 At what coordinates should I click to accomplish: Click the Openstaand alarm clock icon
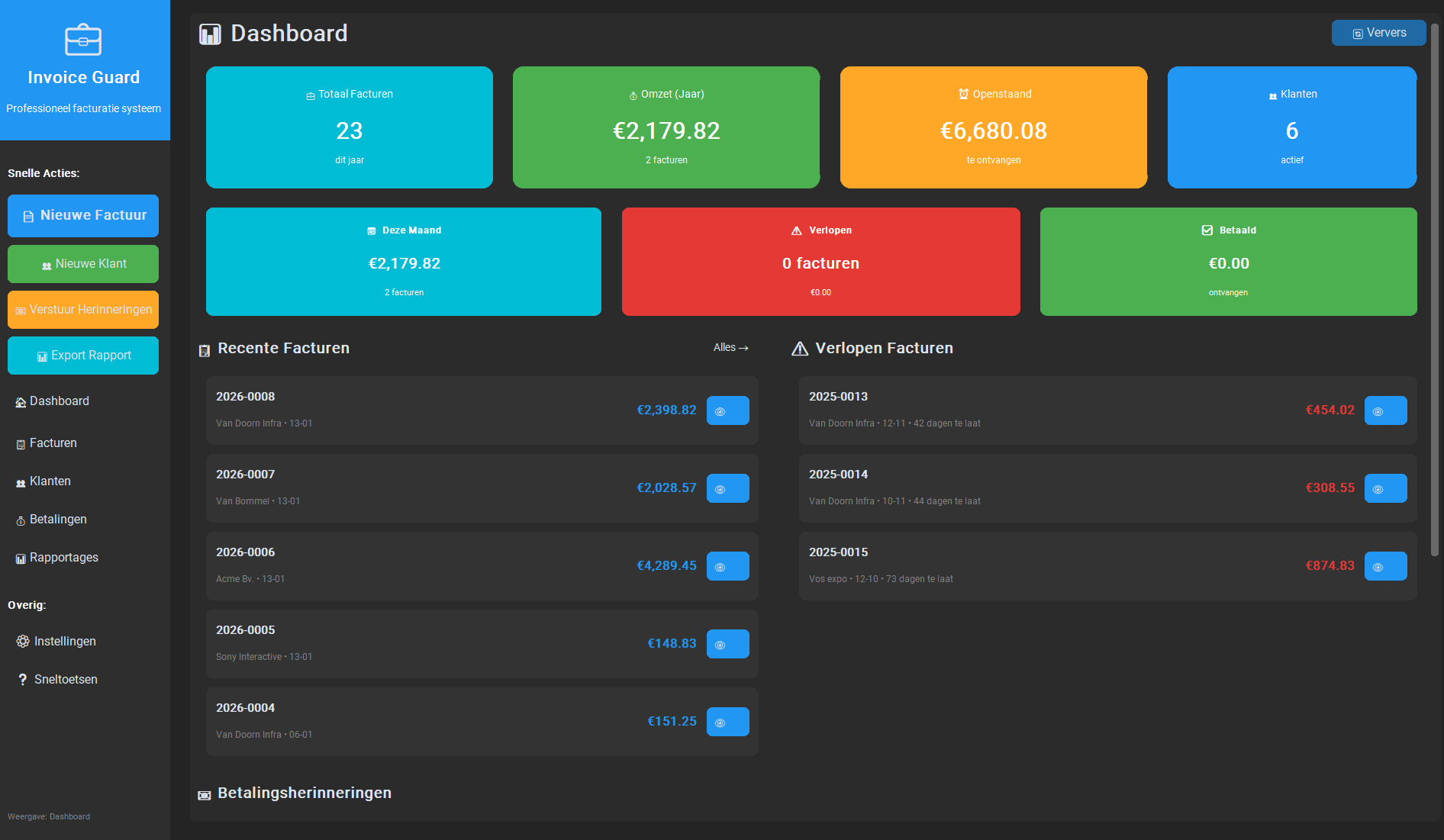pos(964,94)
